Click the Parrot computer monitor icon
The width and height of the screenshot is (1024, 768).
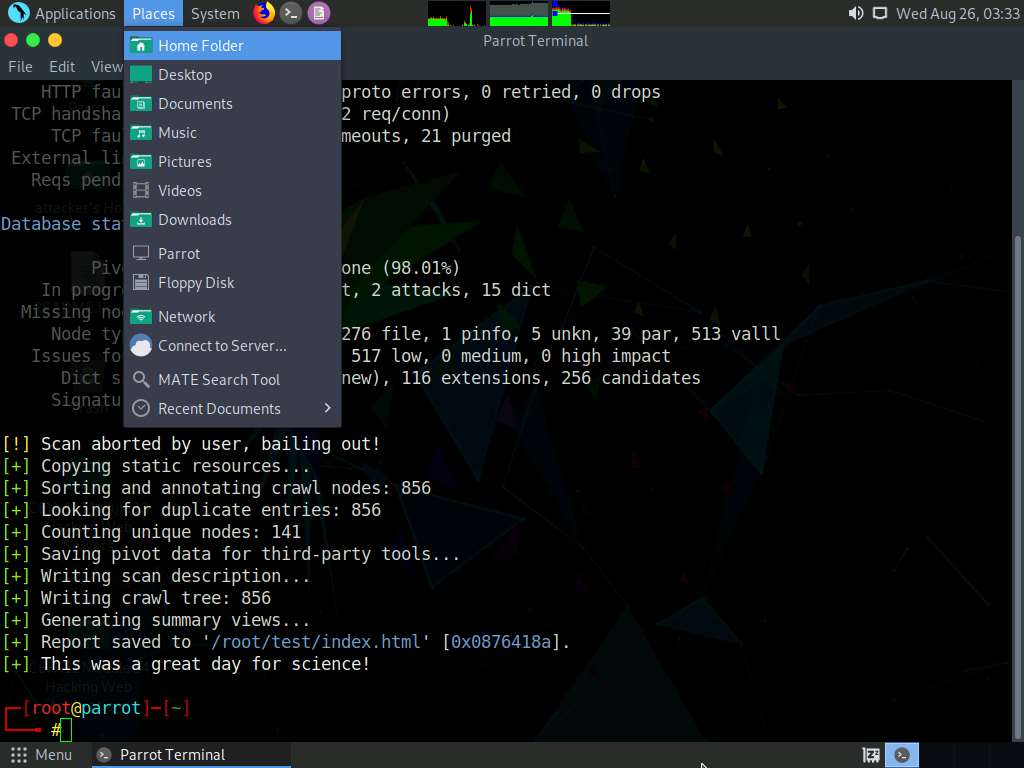pyautogui.click(x=140, y=253)
